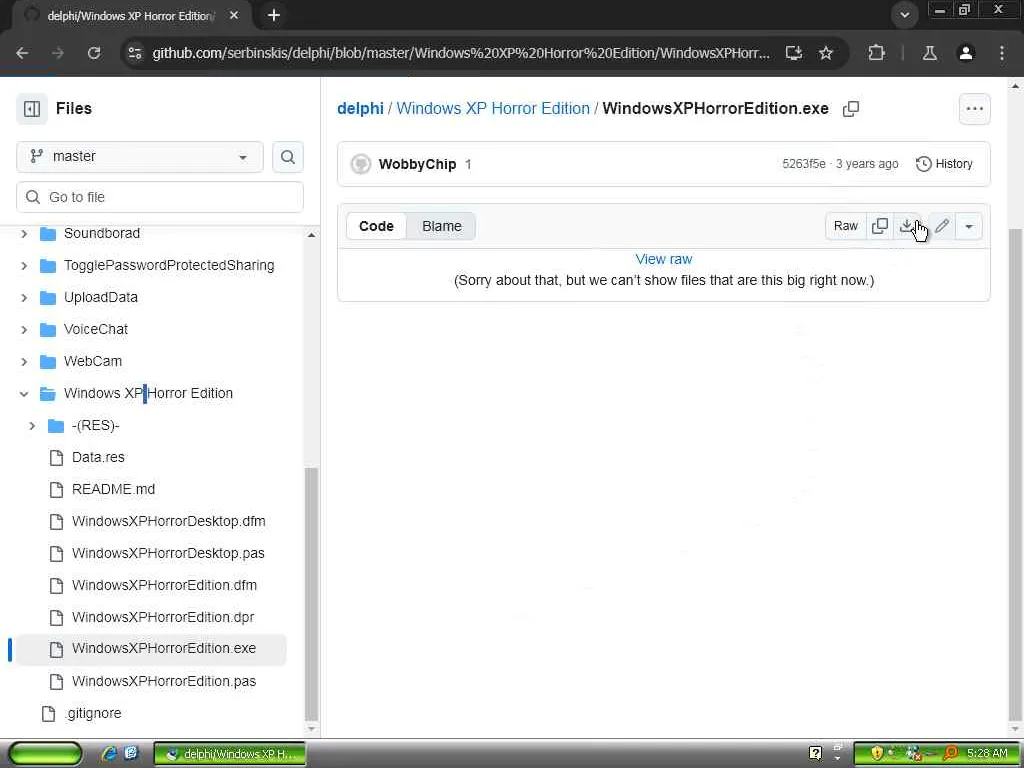
Task: Open the browser extensions puzzle icon
Action: pos(876,53)
